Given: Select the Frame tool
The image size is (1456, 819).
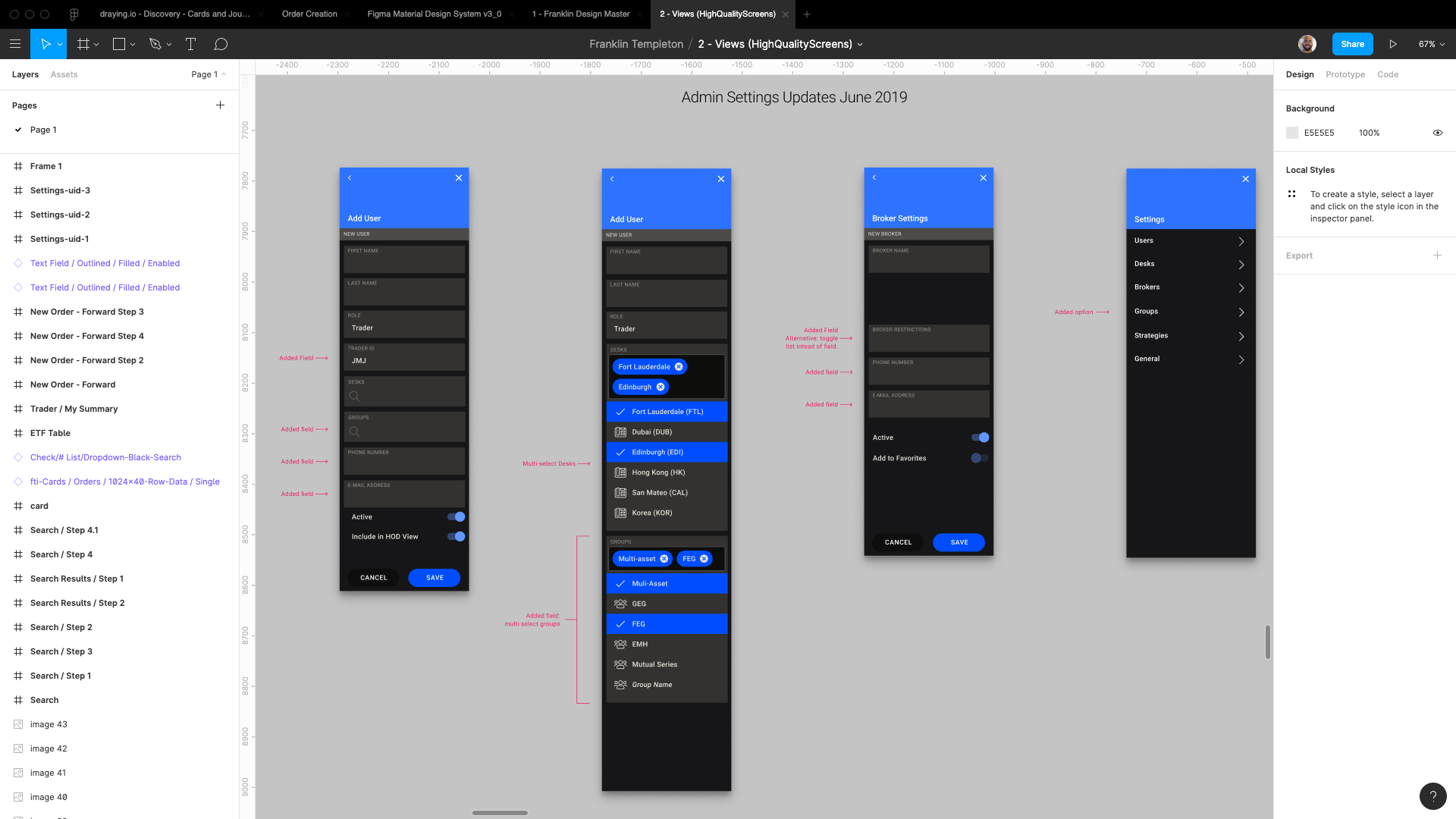Looking at the screenshot, I should tap(83, 44).
